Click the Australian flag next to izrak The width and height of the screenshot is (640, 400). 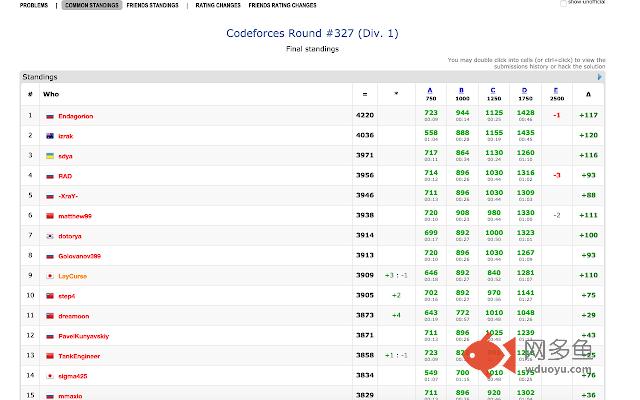pos(50,136)
